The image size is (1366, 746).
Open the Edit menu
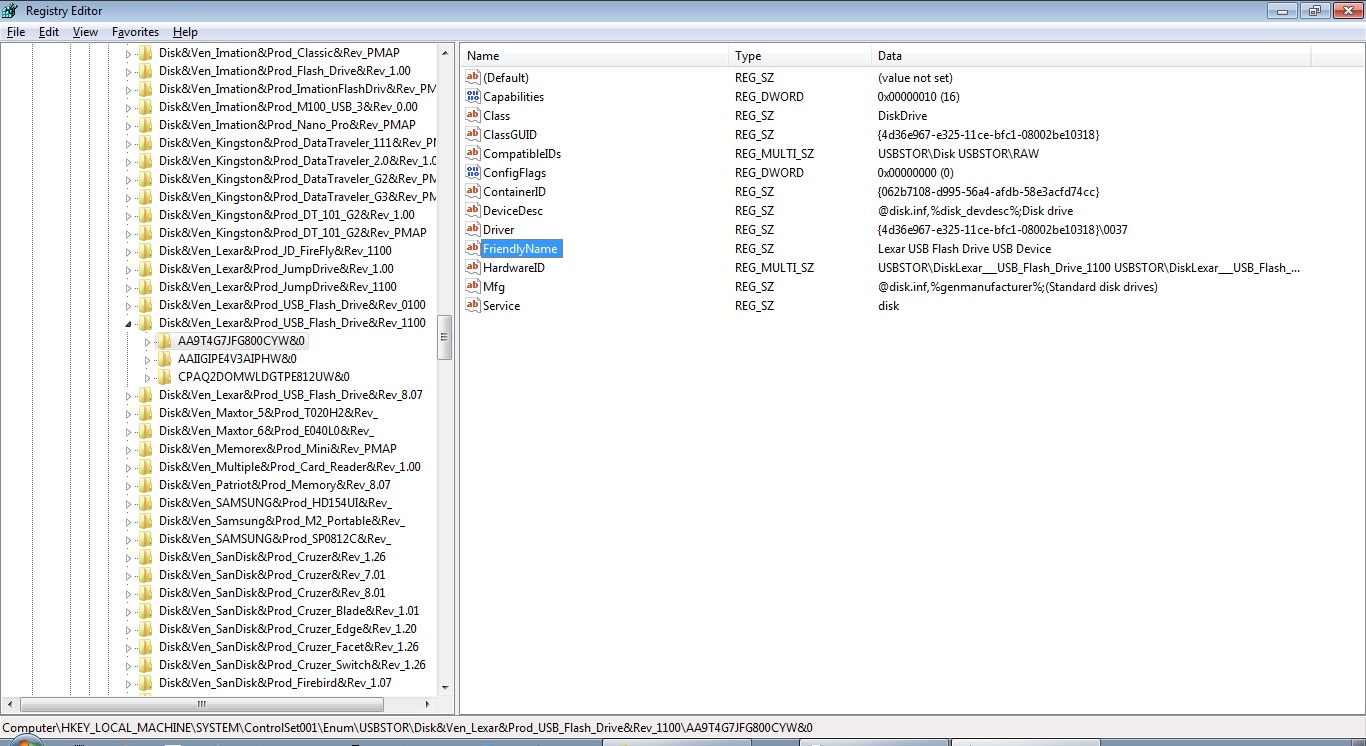(49, 32)
